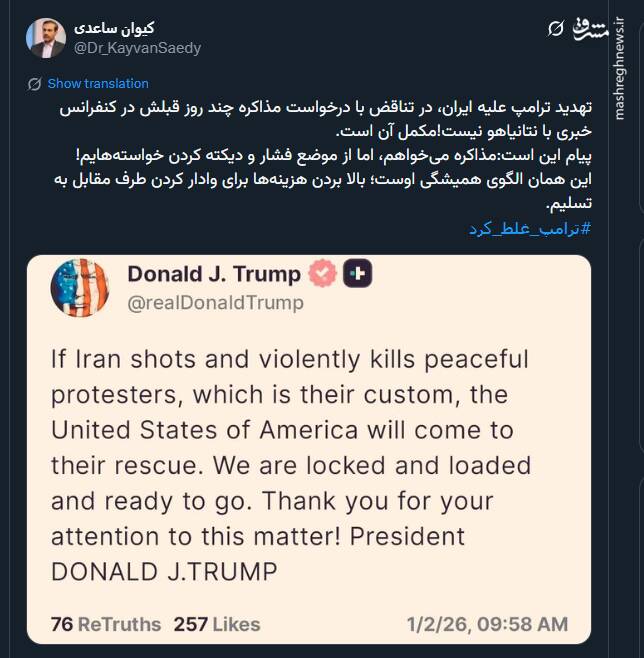Click Donald Trump's verified badge
Image resolution: width=644 pixels, height=658 pixels.
click(321, 273)
